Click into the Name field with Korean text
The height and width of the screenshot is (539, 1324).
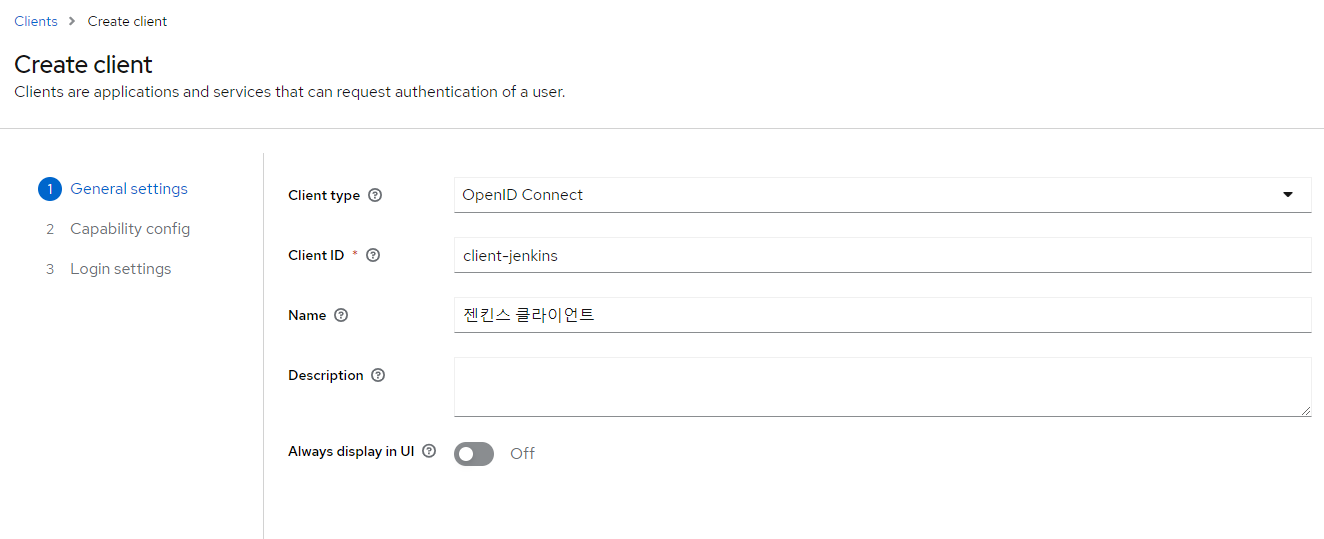[882, 315]
